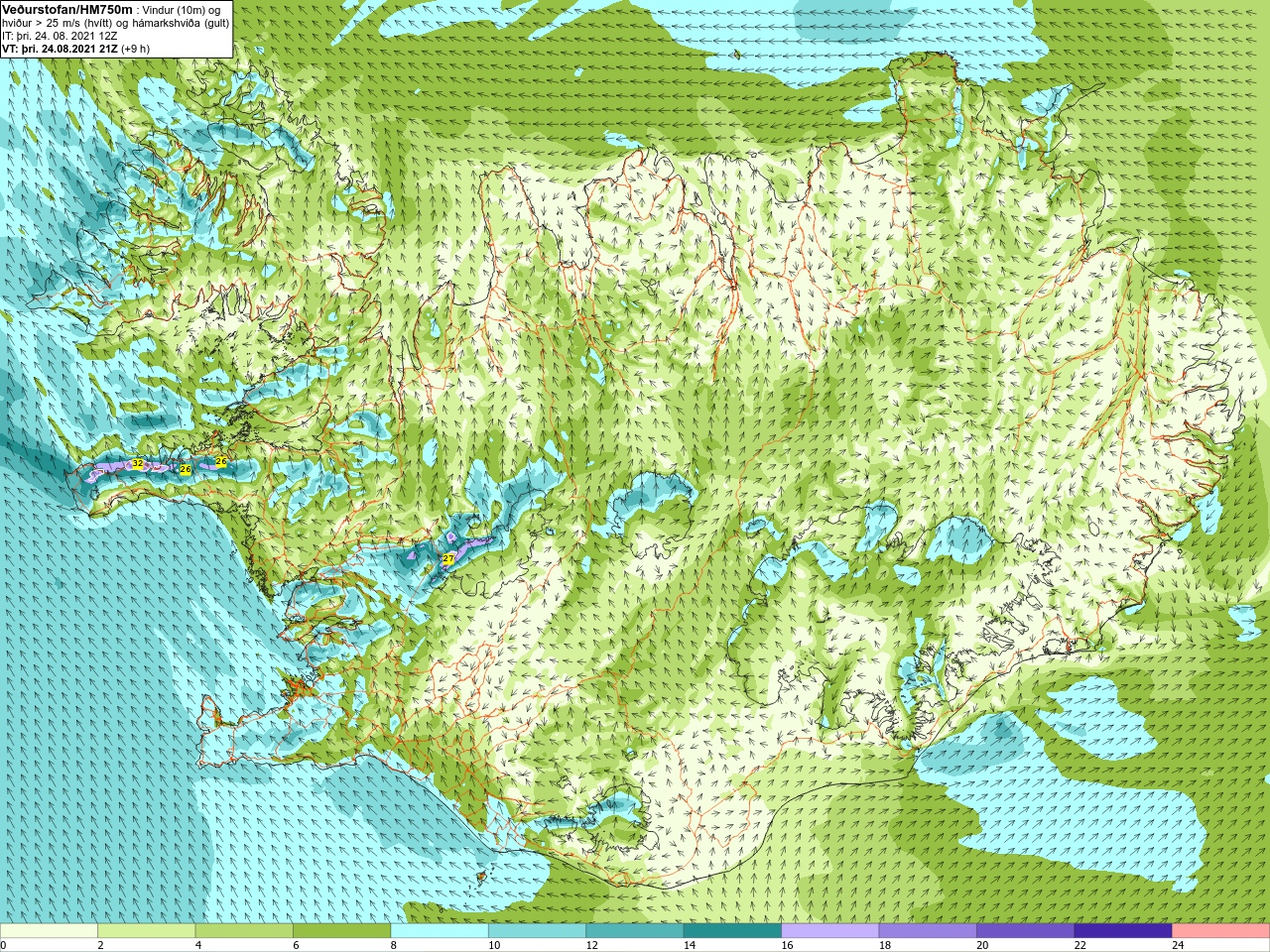Select the legend scale tick label '18'
The height and width of the screenshot is (952, 1270).
click(x=884, y=945)
